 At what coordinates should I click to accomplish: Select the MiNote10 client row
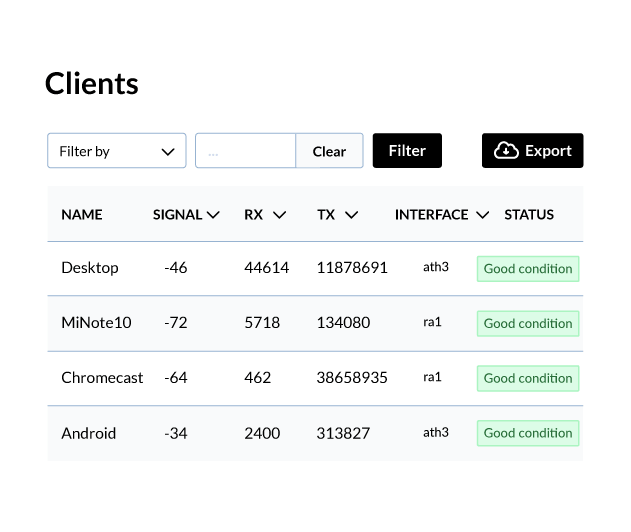click(x=315, y=324)
